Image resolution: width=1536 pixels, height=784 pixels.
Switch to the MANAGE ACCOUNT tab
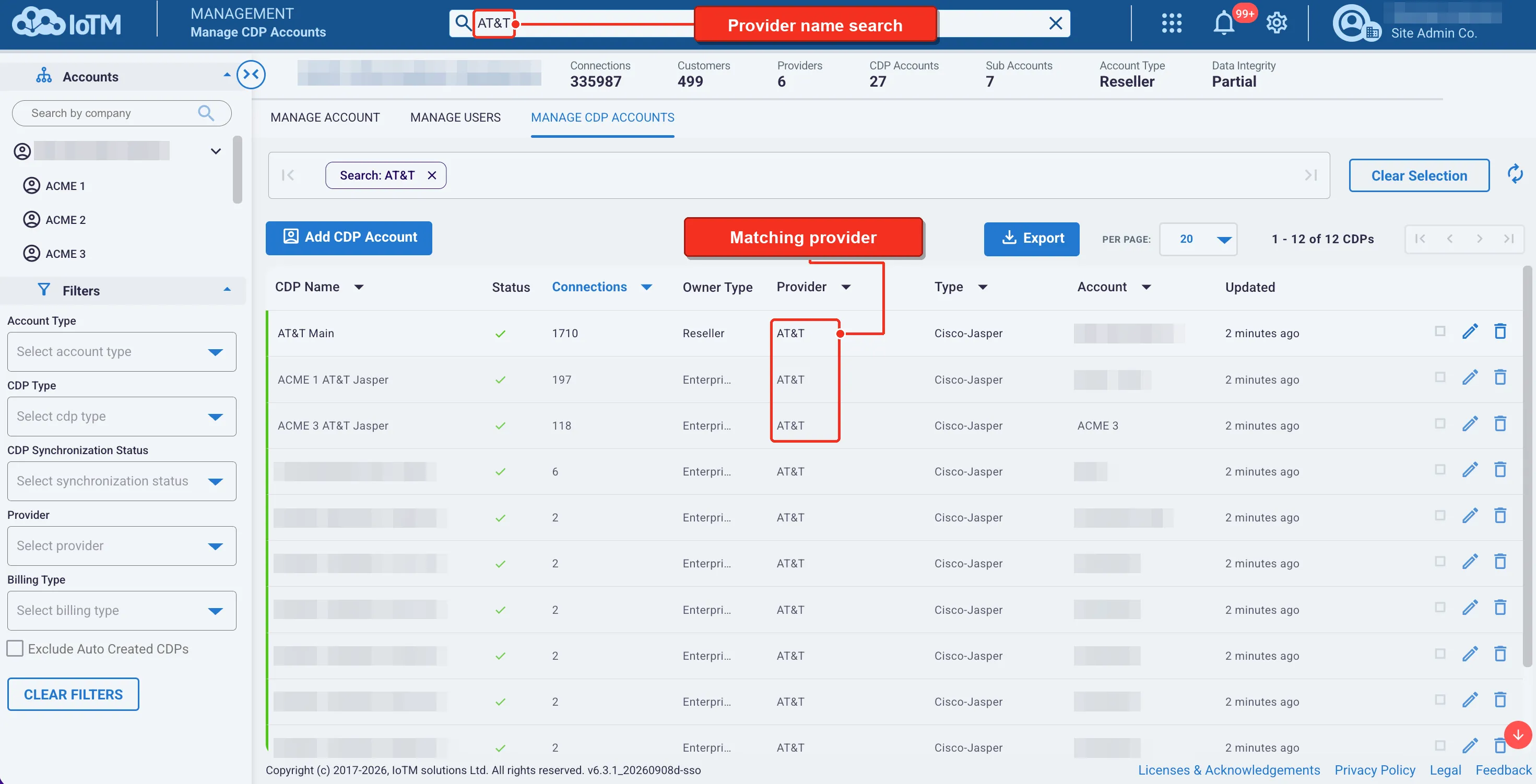[x=325, y=117]
